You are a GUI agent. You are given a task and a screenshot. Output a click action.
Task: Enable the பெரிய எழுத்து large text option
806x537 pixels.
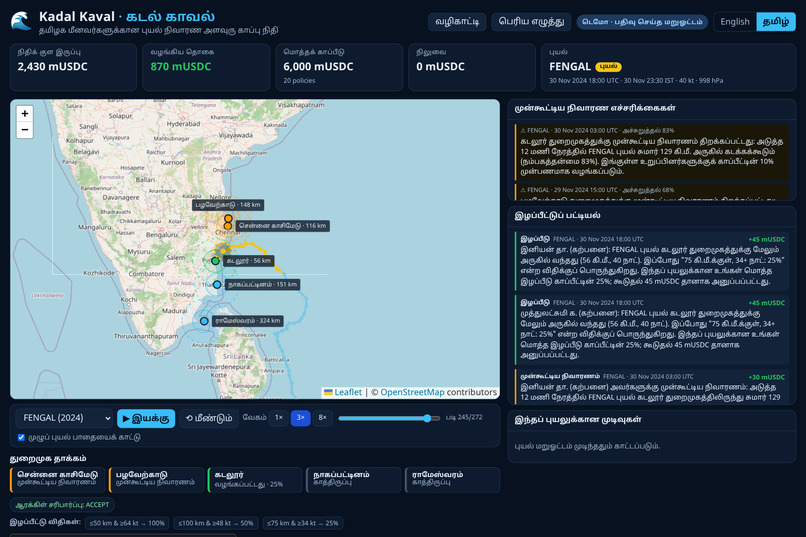click(531, 22)
